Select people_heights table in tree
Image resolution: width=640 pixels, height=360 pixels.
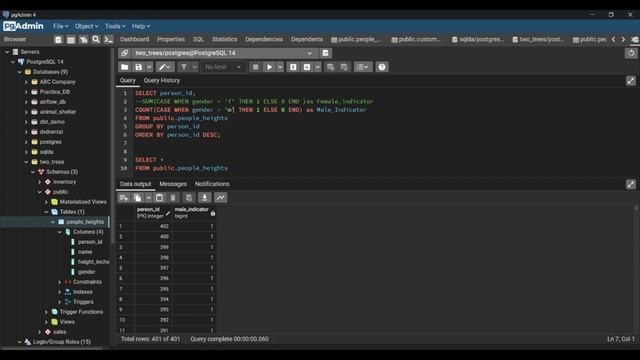tap(85, 222)
